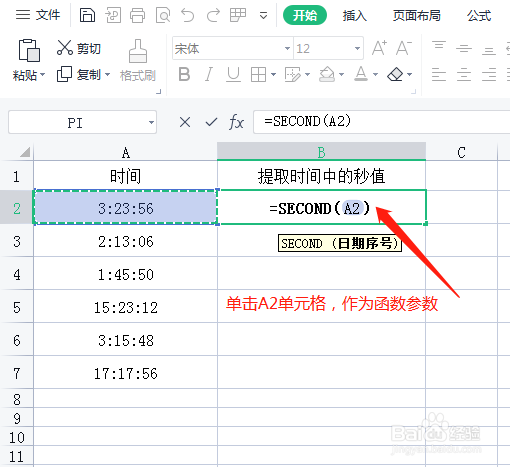The image size is (510, 467).
Task: Click bottom vertical align icon
Action: tap(489, 51)
